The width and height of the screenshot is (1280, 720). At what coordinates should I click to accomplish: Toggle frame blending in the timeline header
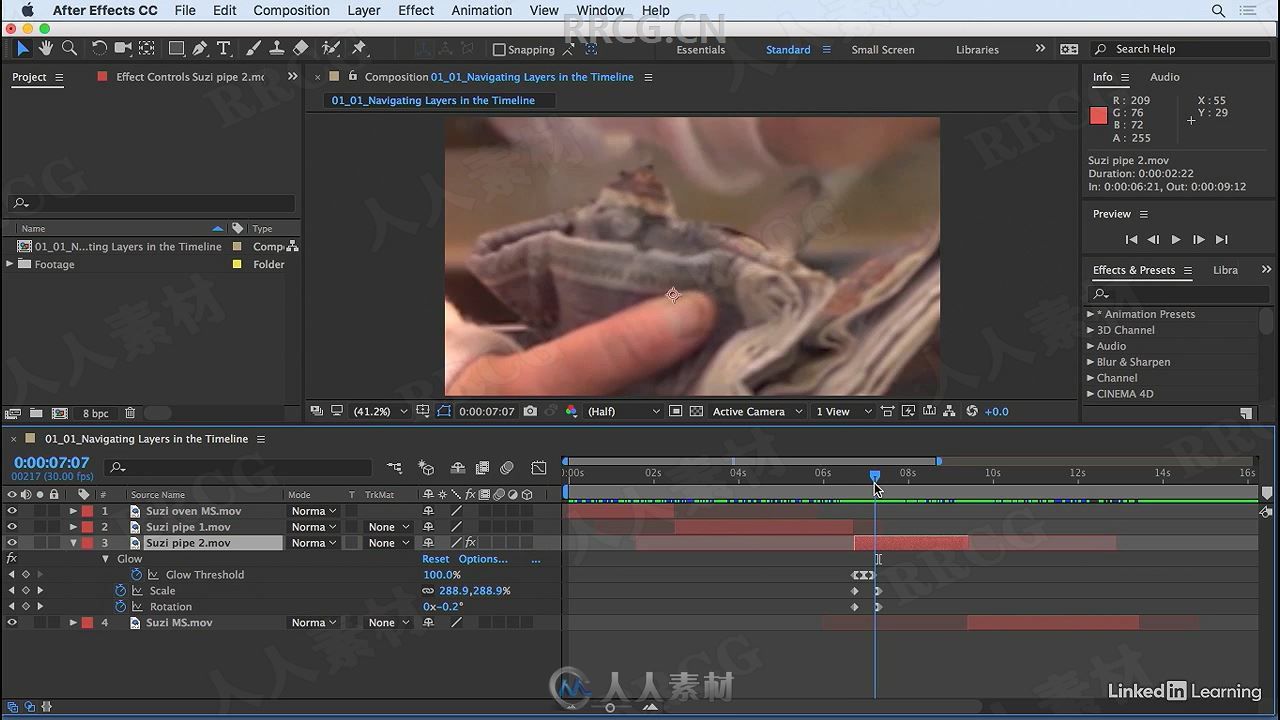[482, 467]
